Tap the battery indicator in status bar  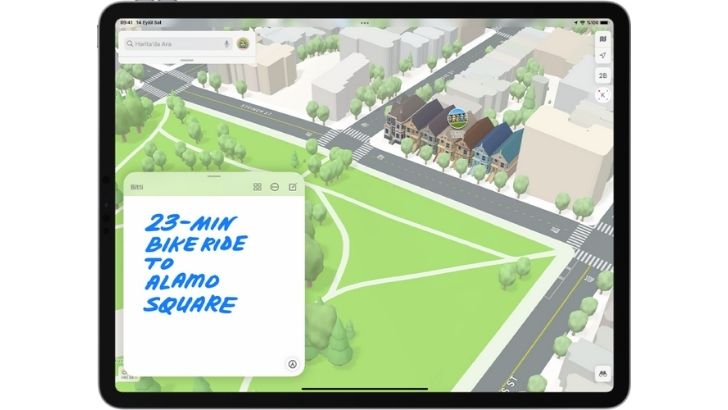click(x=602, y=21)
